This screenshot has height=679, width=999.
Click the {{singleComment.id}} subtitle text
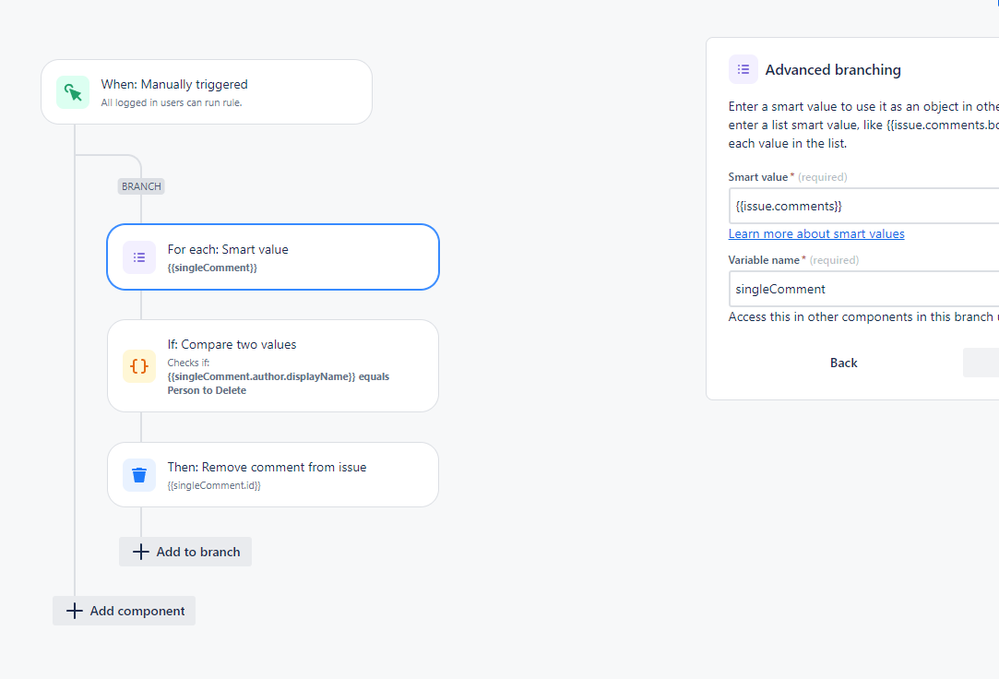coord(214,485)
